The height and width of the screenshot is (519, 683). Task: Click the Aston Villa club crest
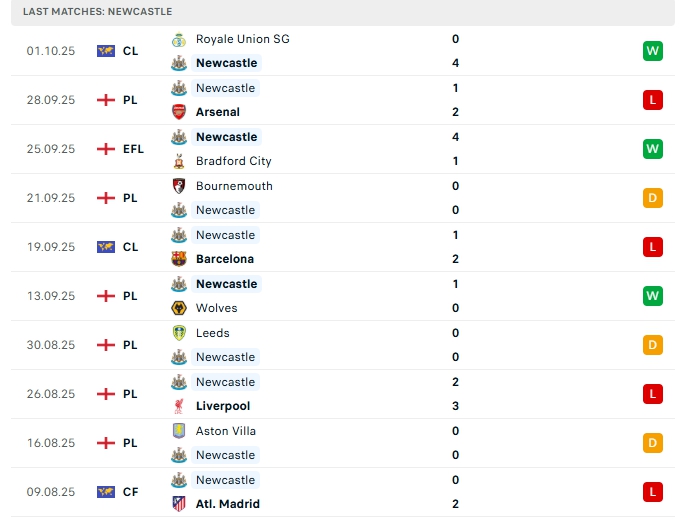coord(179,431)
